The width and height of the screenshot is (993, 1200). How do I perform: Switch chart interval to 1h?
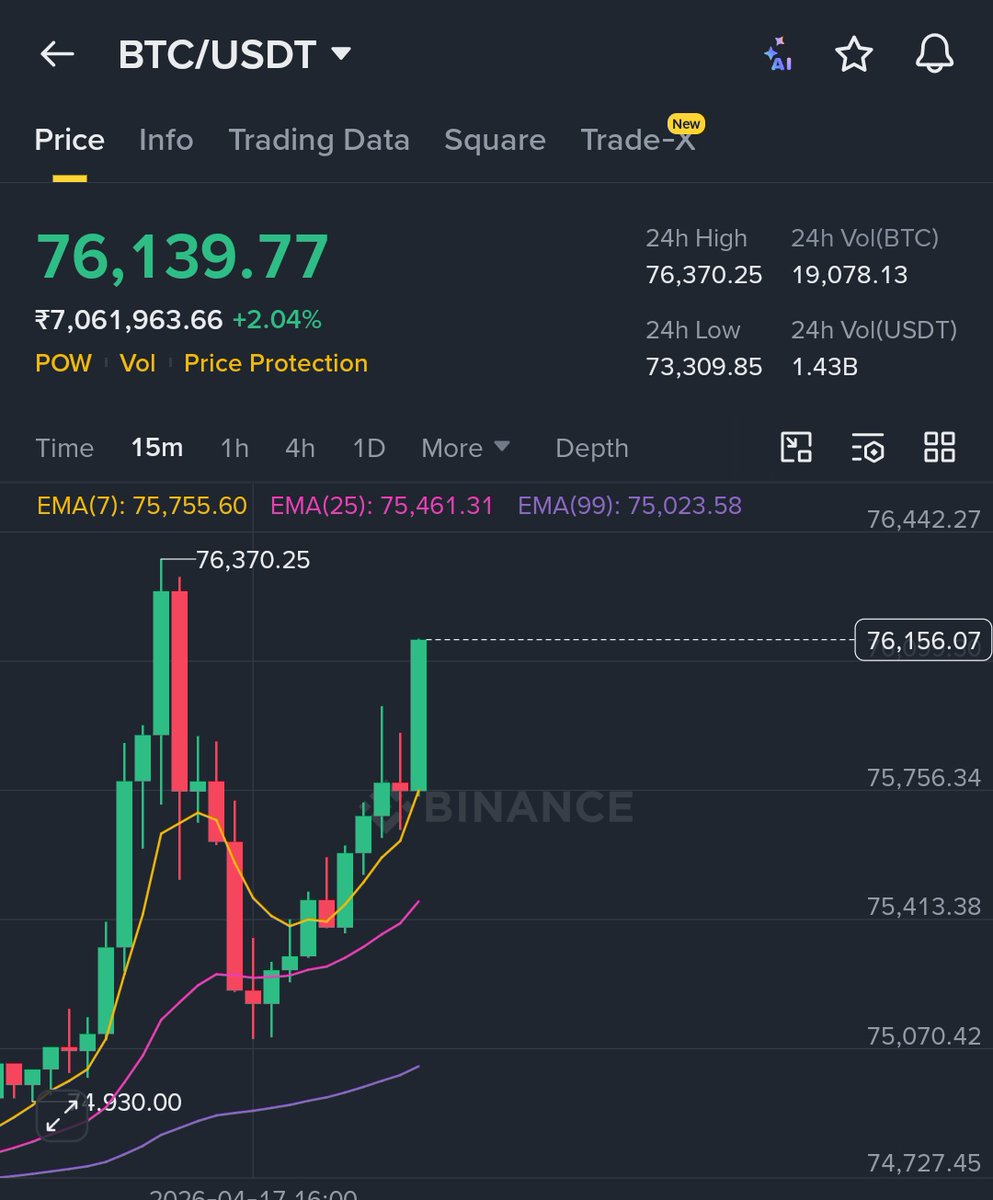coord(234,448)
